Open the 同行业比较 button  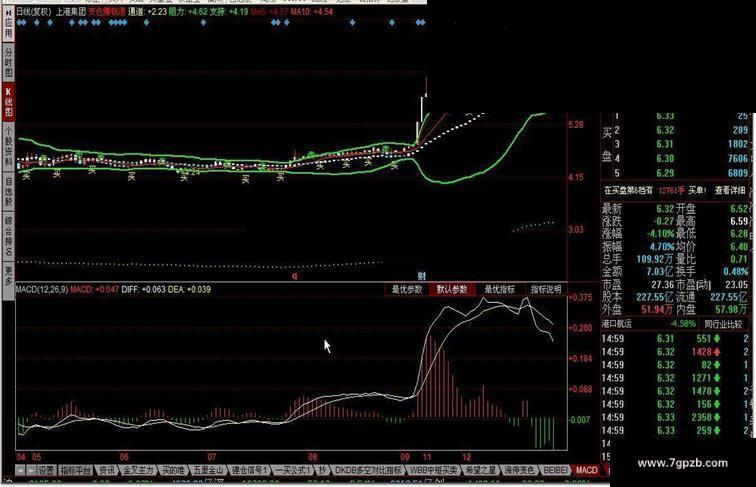[723, 324]
